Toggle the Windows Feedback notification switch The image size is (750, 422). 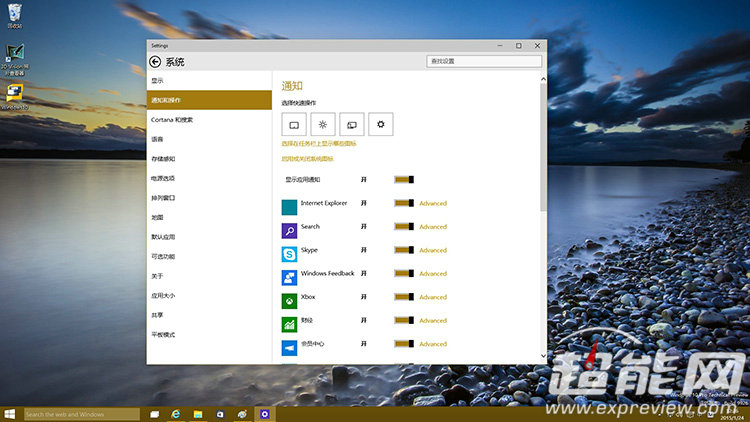404,274
